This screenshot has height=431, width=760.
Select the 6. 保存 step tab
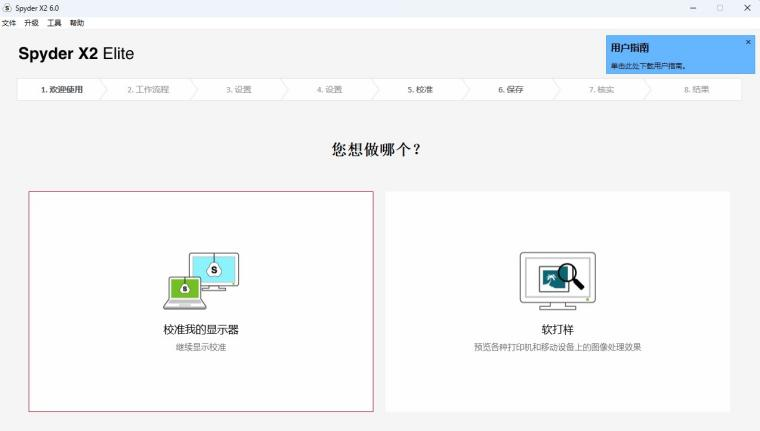click(x=510, y=90)
